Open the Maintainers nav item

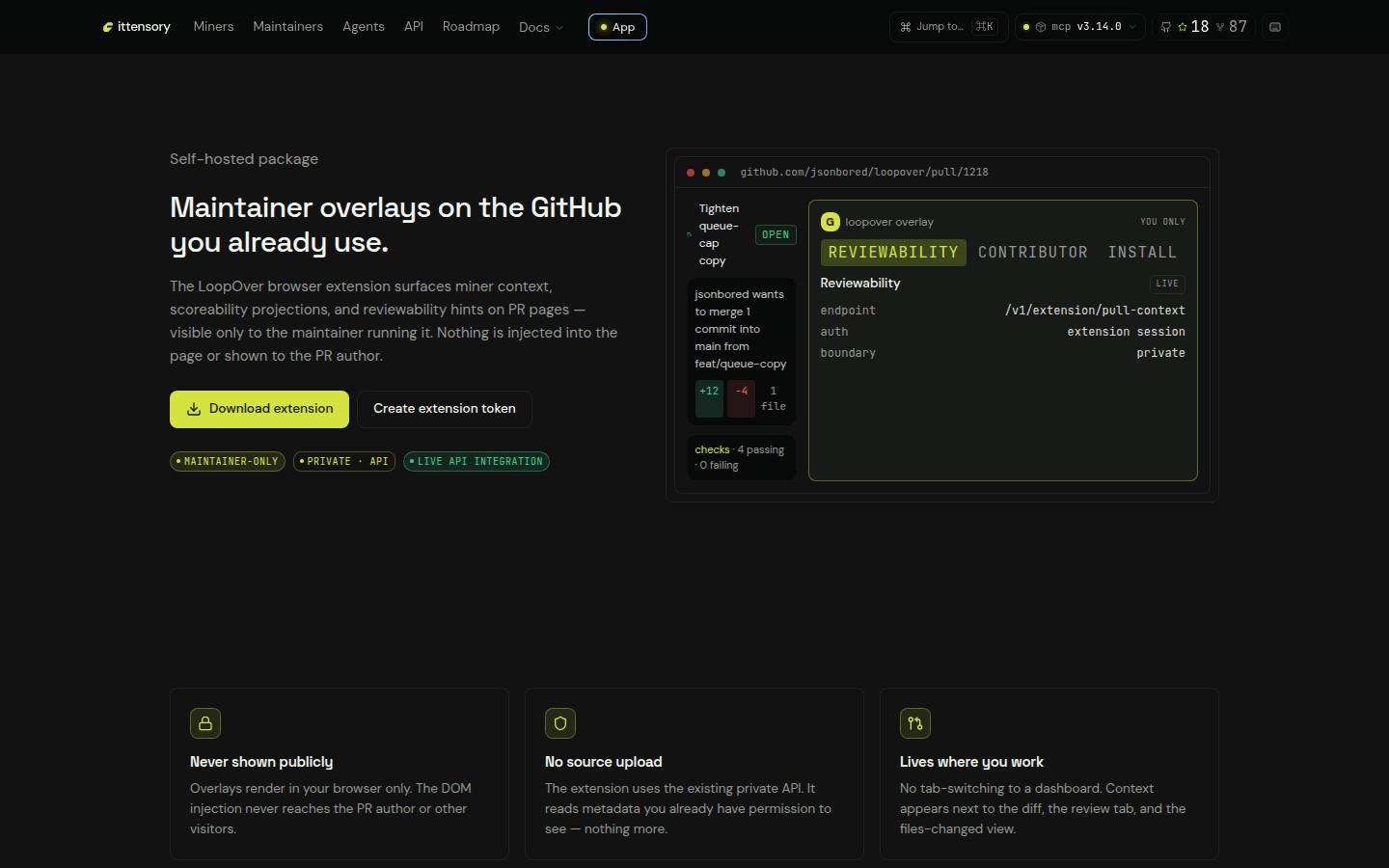pos(287,27)
